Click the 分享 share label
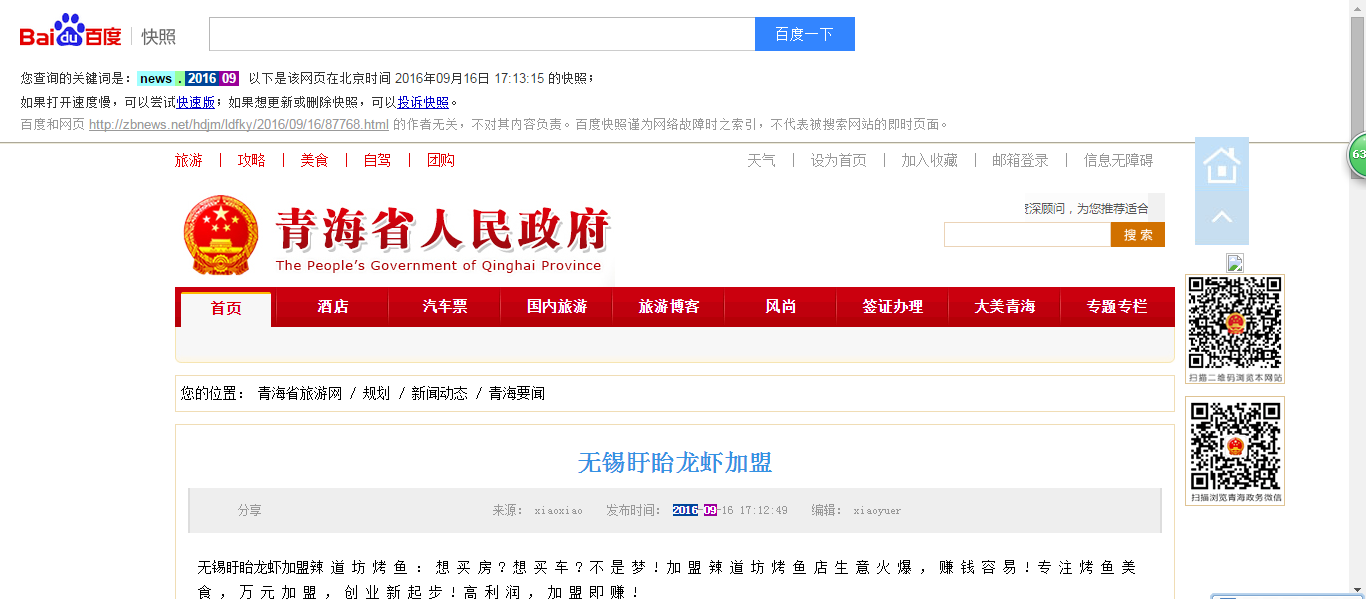Screen dimensions: 1366x599 [x=250, y=510]
